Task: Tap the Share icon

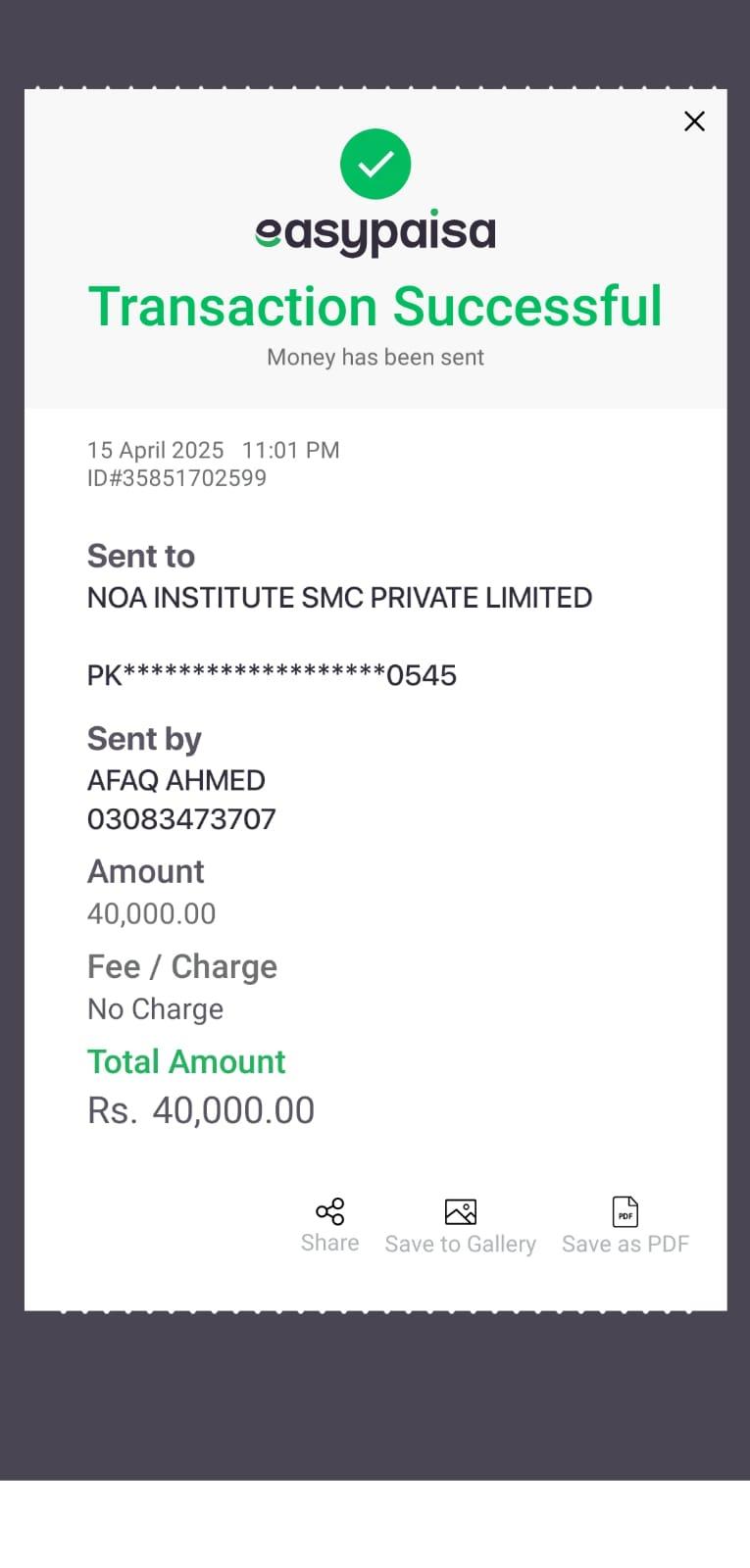Action: pyautogui.click(x=330, y=1211)
